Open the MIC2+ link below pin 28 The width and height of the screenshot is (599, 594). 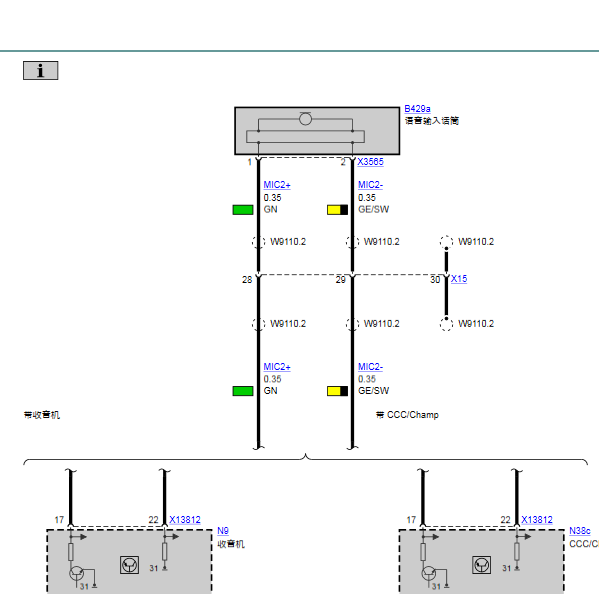(x=277, y=367)
